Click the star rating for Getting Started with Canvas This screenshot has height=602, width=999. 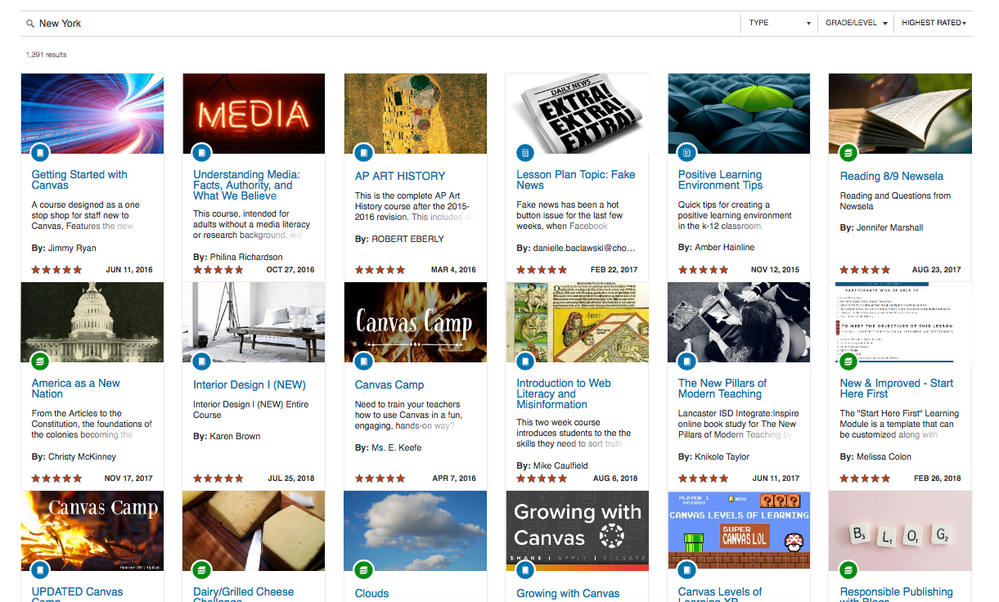coord(57,269)
